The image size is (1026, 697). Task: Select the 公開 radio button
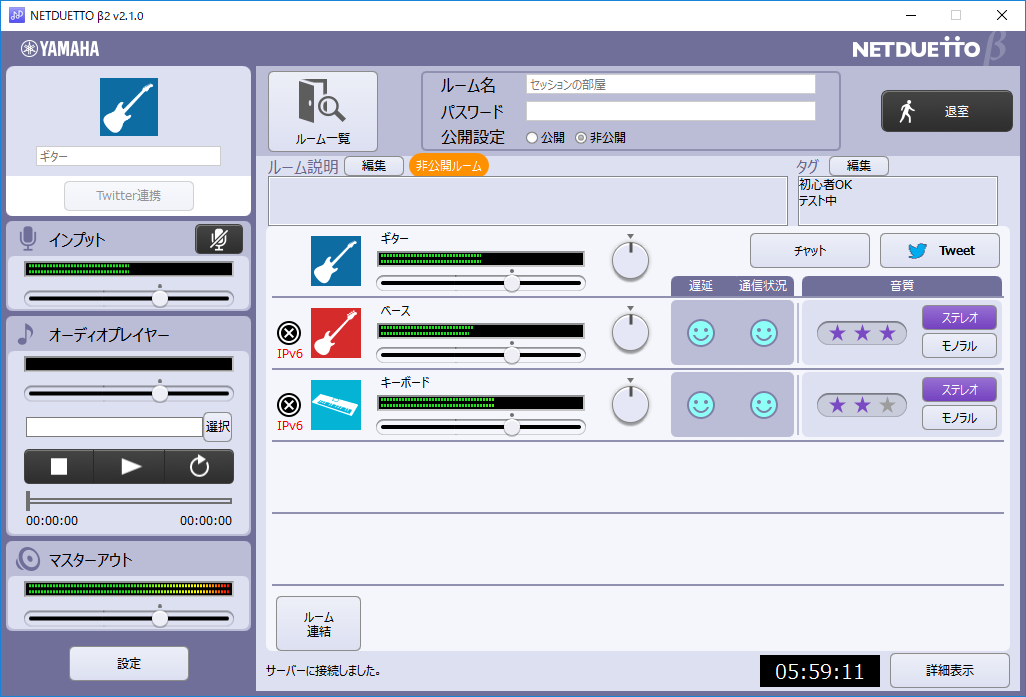[x=532, y=138]
